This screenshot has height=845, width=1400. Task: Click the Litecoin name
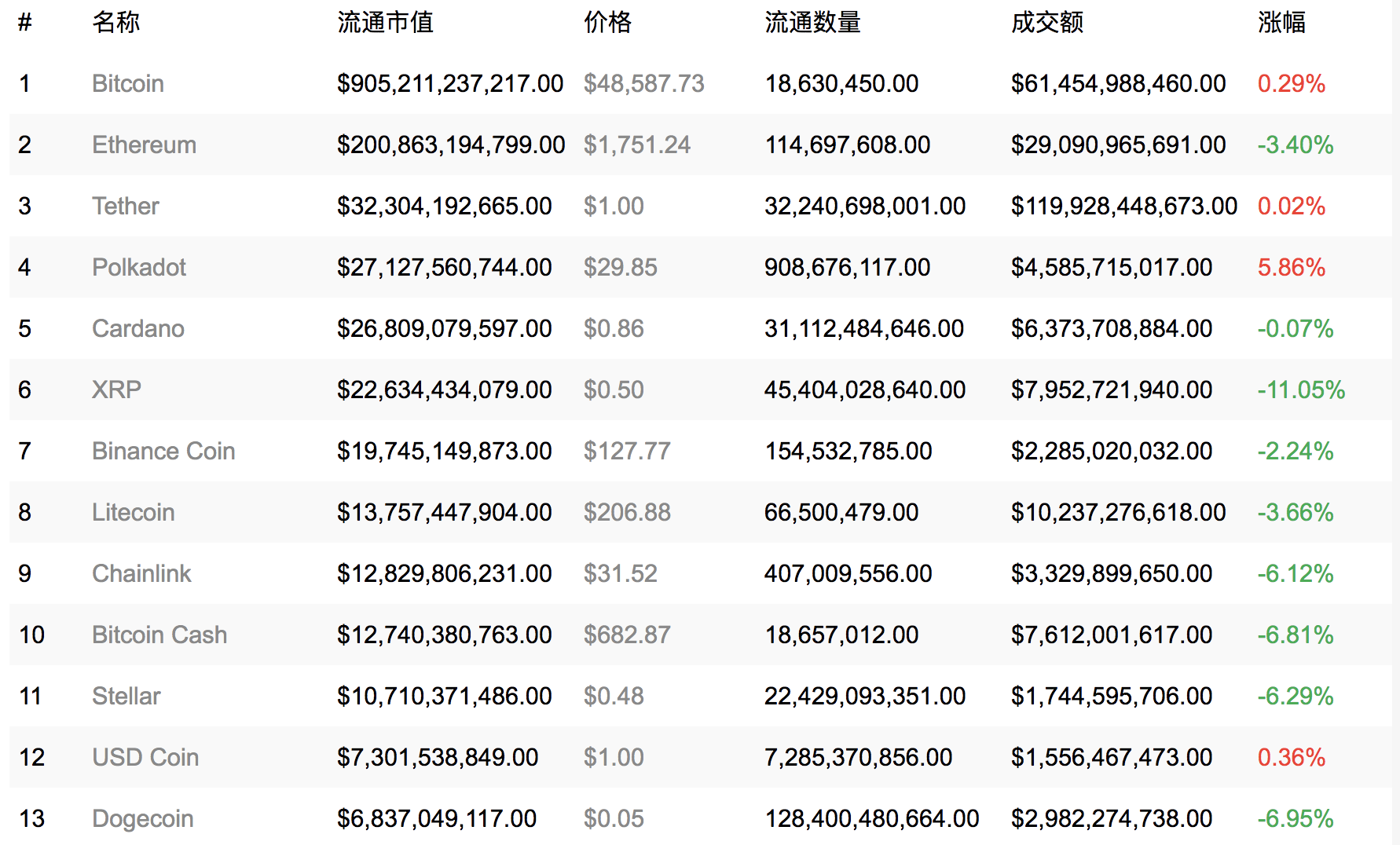coord(133,512)
